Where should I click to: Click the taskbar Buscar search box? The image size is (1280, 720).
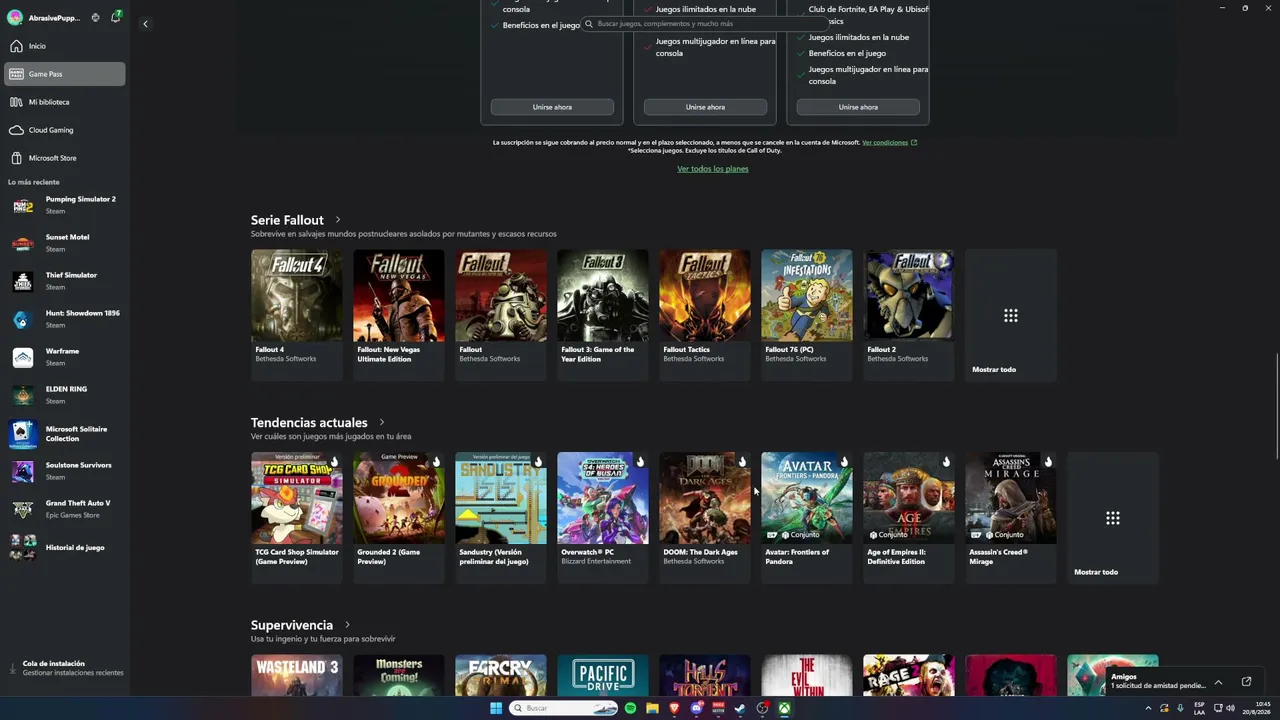tap(564, 708)
